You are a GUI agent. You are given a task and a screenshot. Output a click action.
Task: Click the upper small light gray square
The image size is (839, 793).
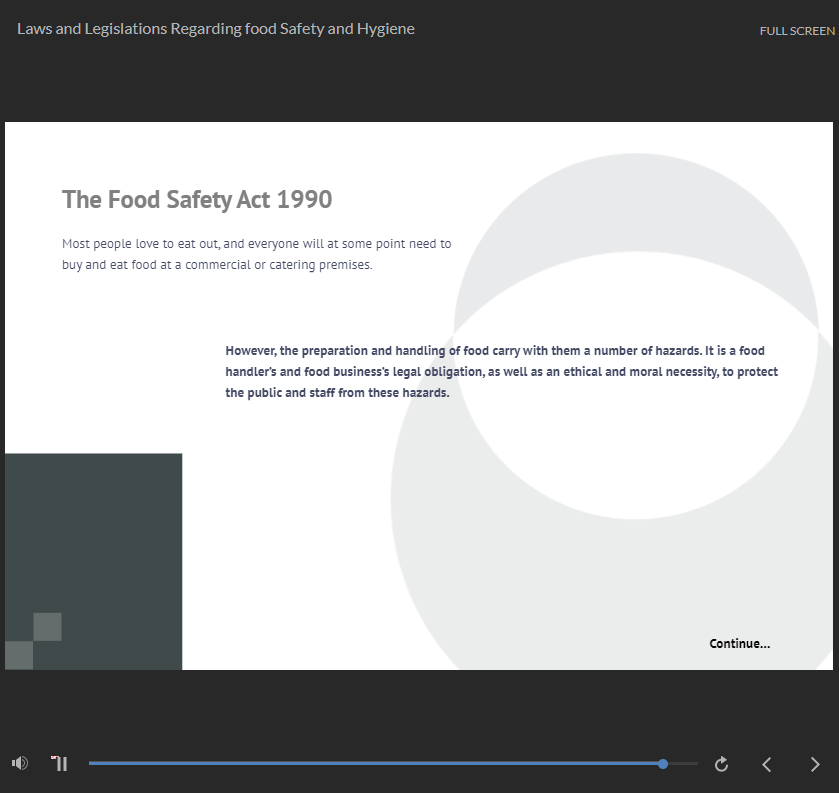pos(47,626)
